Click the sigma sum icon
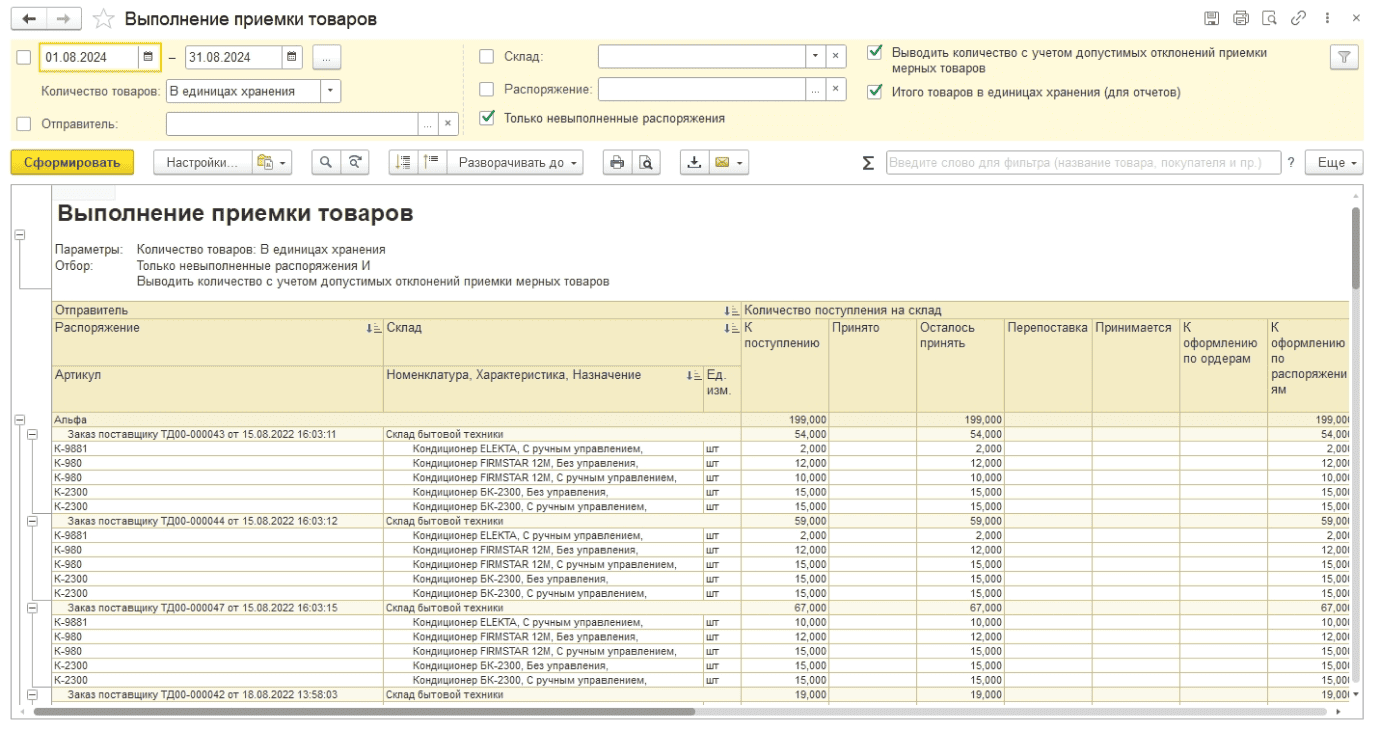1380x731 pixels. [x=868, y=163]
